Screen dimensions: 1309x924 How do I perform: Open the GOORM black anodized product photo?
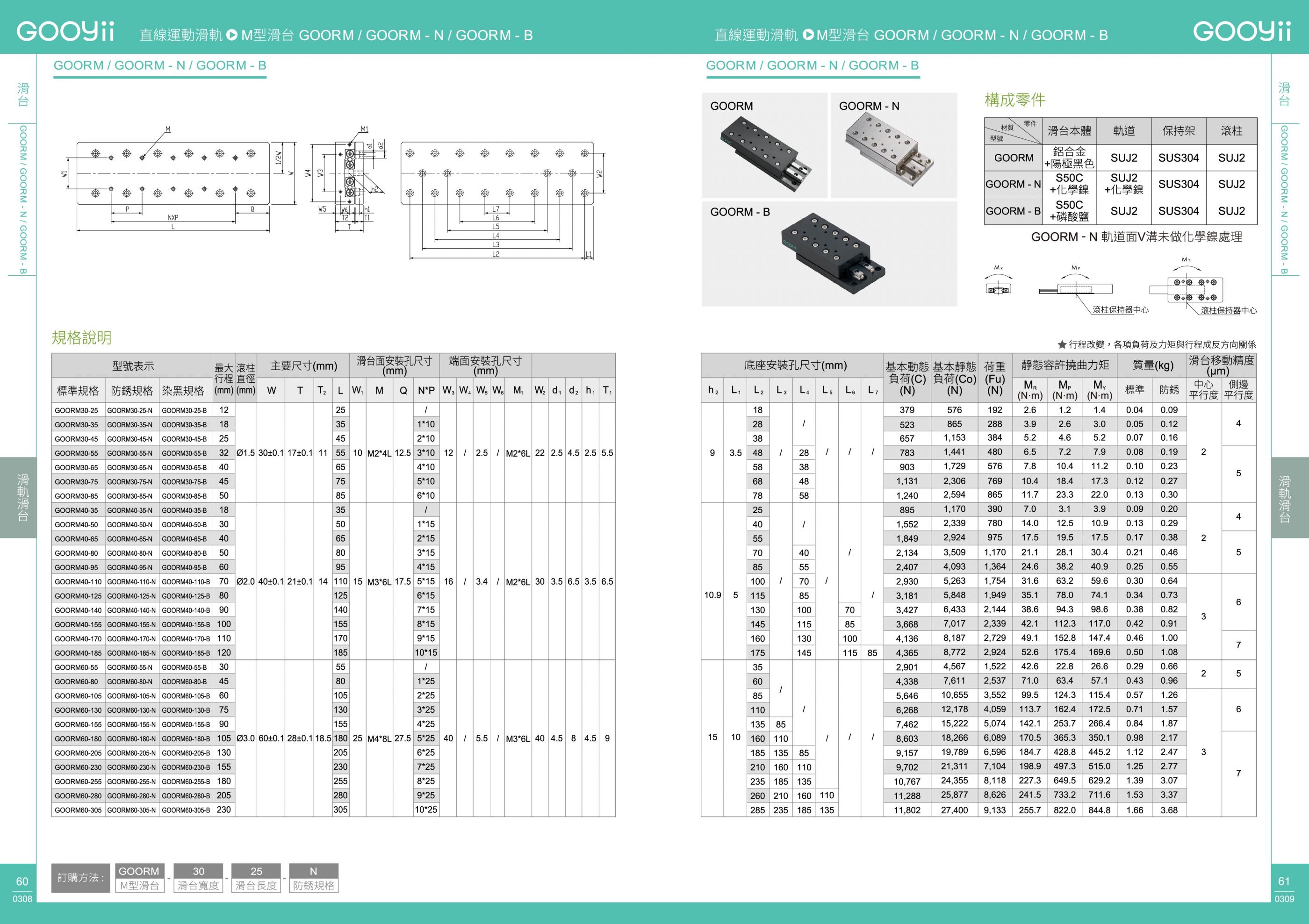[764, 145]
